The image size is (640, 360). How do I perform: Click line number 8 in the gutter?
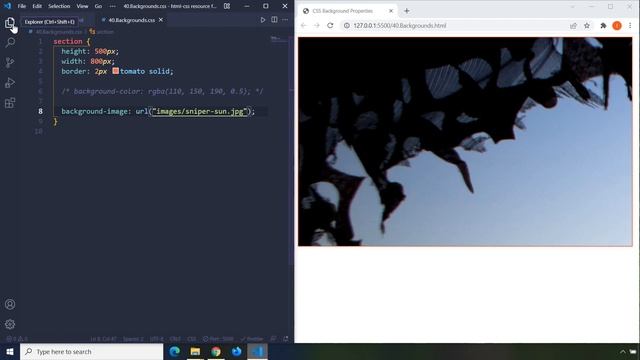click(x=40, y=111)
